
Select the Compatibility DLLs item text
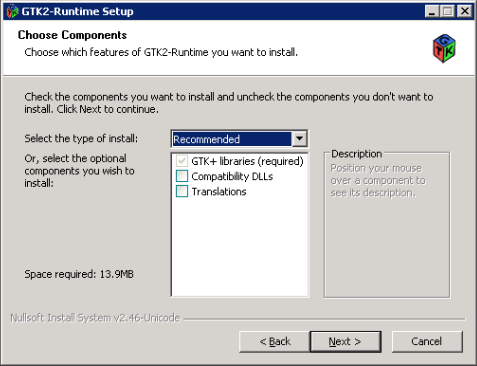click(232, 176)
